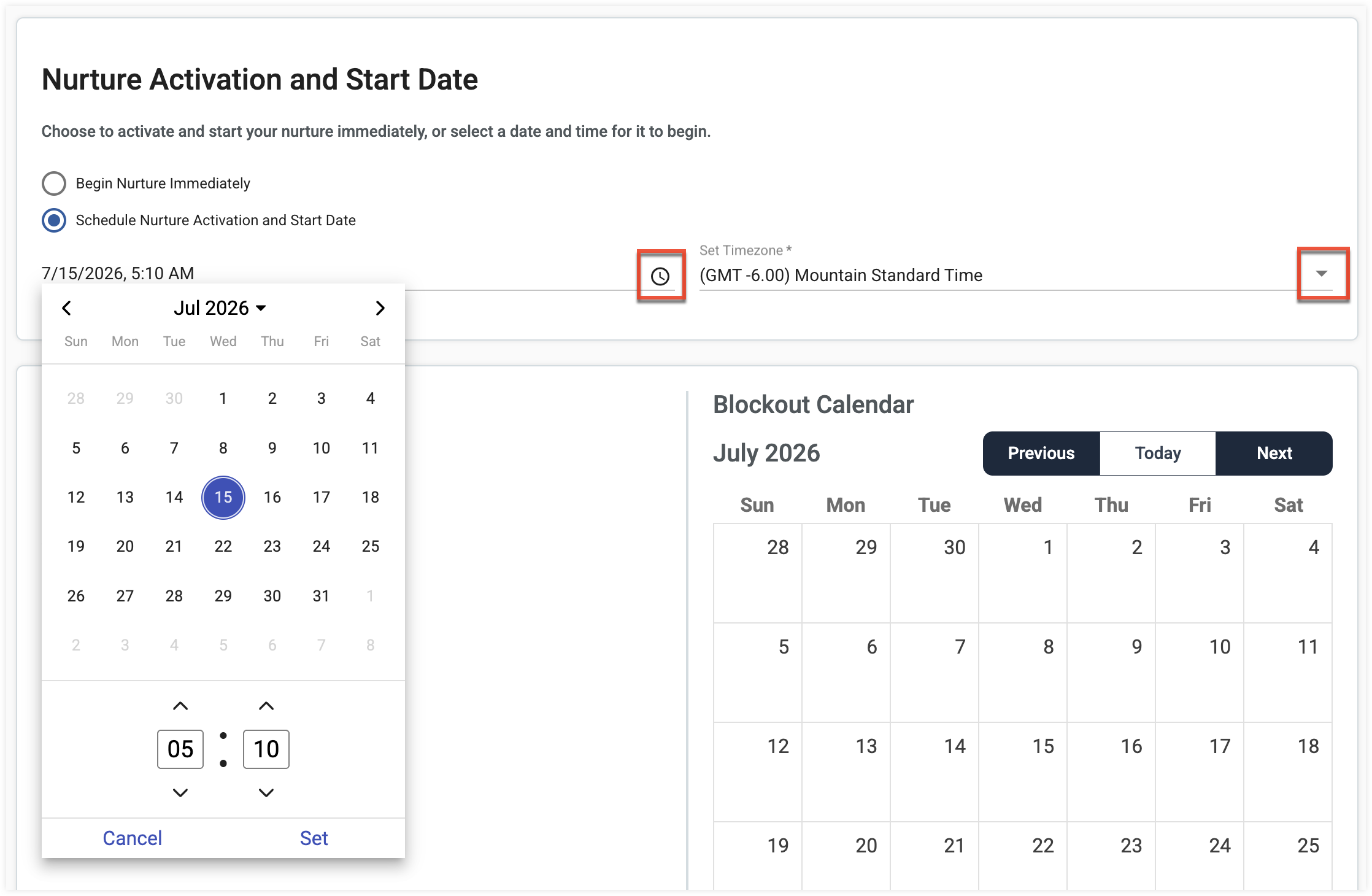Confirm date with Set button

coord(314,838)
